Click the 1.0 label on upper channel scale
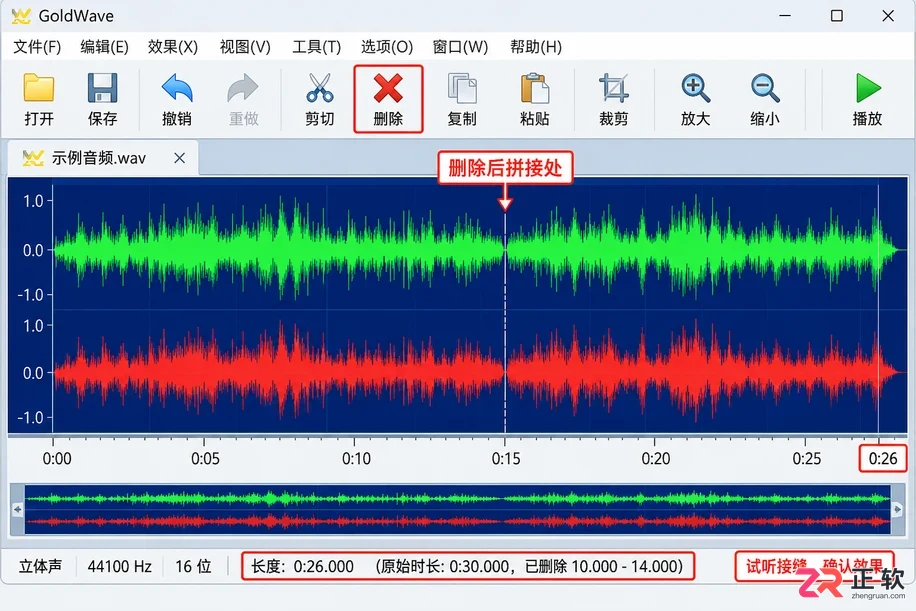Screen dimensions: 916x611 point(33,201)
